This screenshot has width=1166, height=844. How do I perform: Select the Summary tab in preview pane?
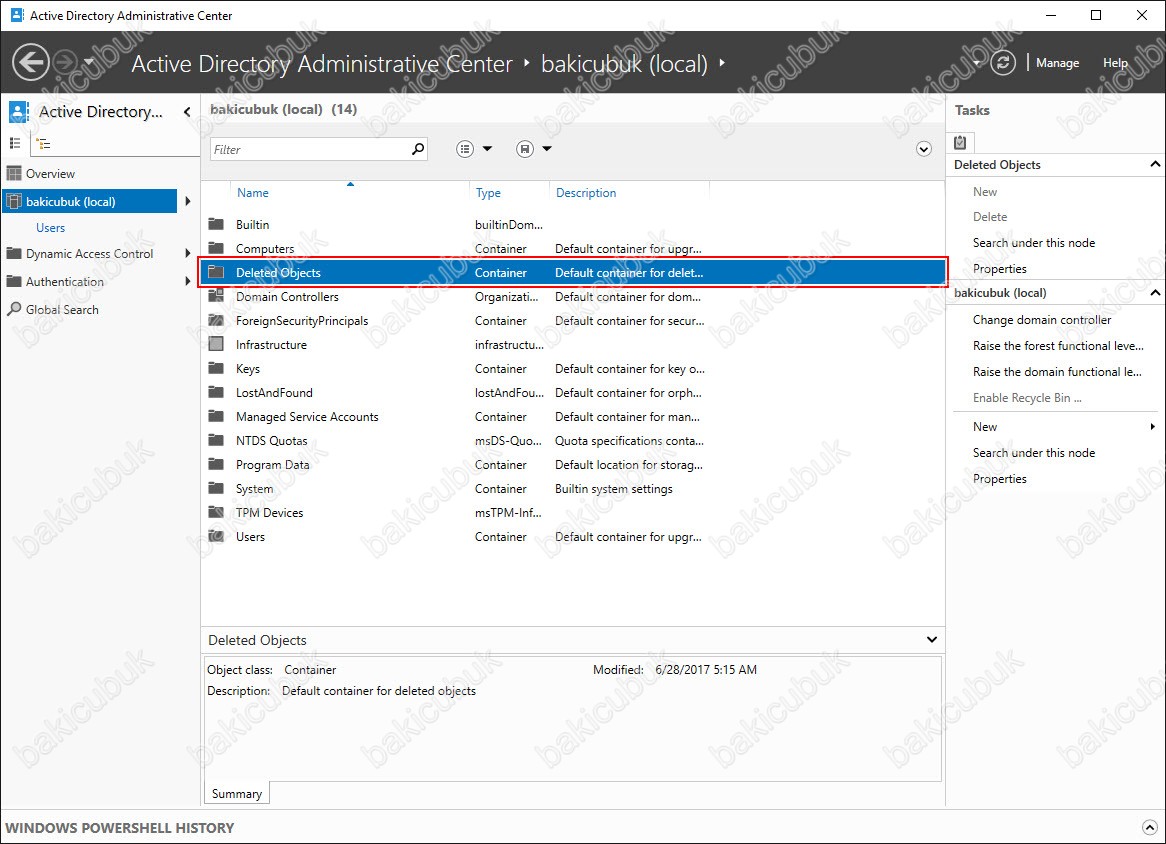tap(236, 793)
